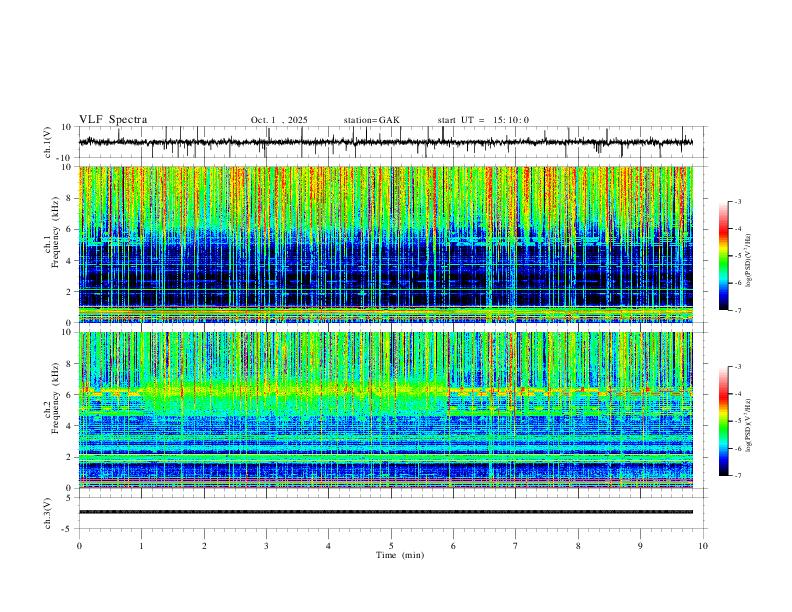Viewport: 792px width, 612px height.
Task: Select the "start UT = 15:10:0" header text
Action: (x=483, y=120)
